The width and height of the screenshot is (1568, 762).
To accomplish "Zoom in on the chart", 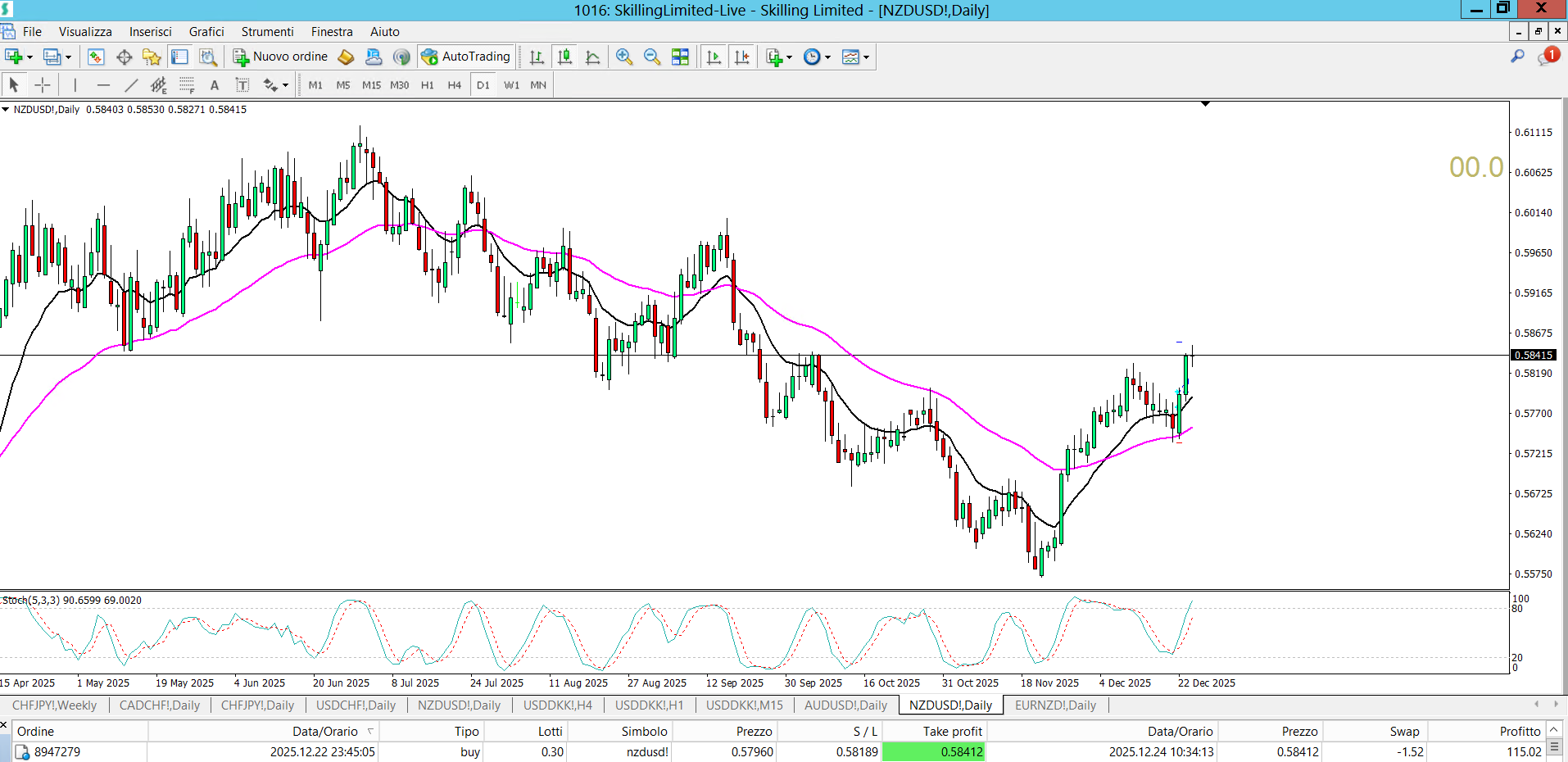I will (624, 57).
